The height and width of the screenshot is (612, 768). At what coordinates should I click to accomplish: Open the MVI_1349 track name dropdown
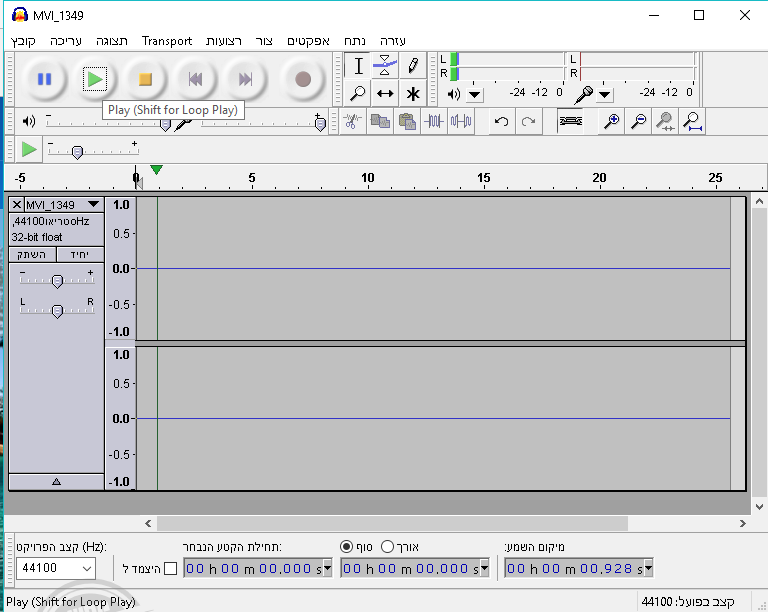[94, 205]
